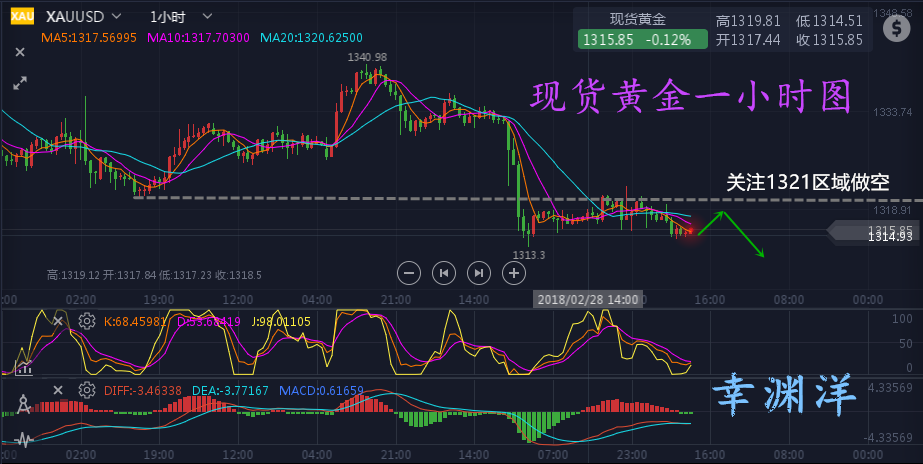Jump to latest bars with skip-forward button
The width and height of the screenshot is (923, 464).
coord(480,271)
